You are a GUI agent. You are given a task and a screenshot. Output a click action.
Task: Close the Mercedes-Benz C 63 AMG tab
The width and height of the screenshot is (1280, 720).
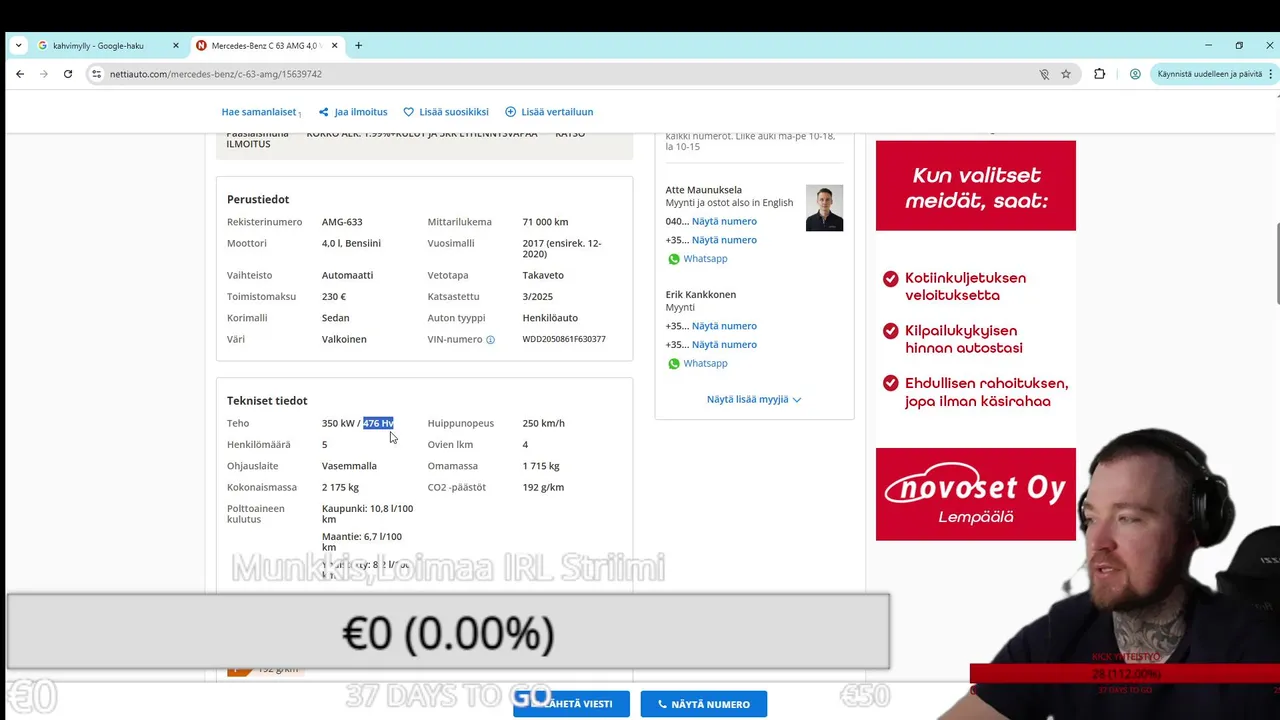click(334, 46)
